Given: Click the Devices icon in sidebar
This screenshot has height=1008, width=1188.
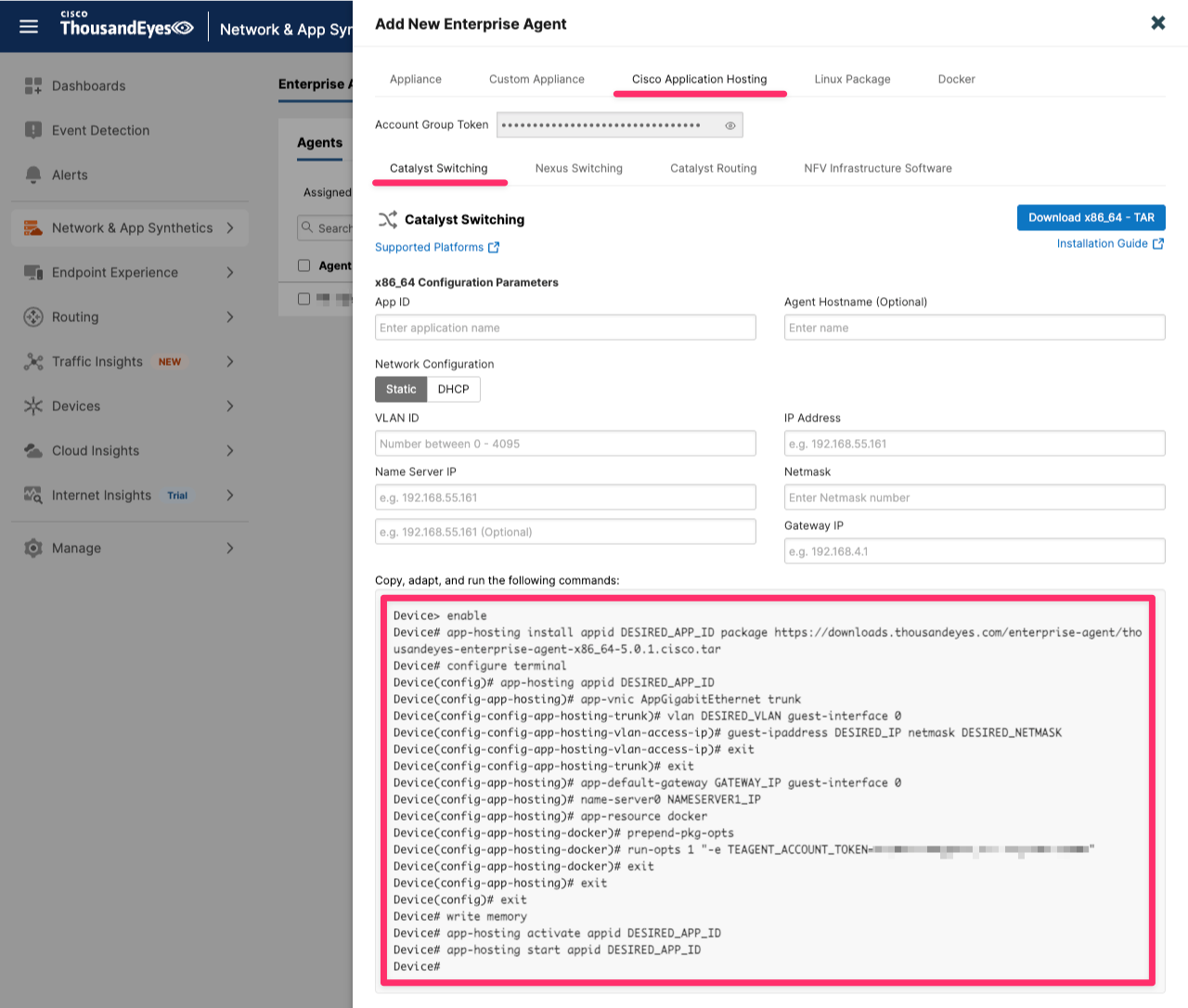Looking at the screenshot, I should tap(33, 406).
